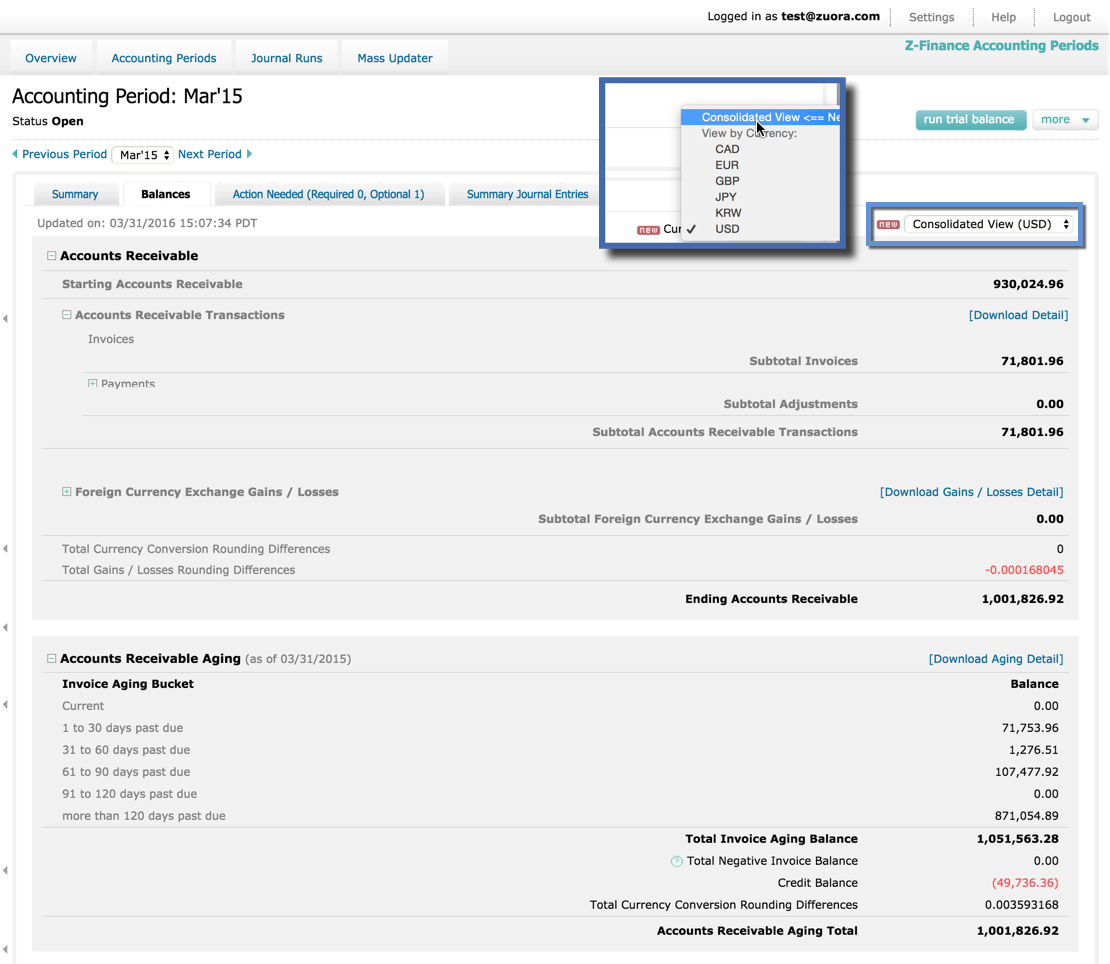The image size is (1110, 964).
Task: Open the Help link
Action: [x=1003, y=17]
